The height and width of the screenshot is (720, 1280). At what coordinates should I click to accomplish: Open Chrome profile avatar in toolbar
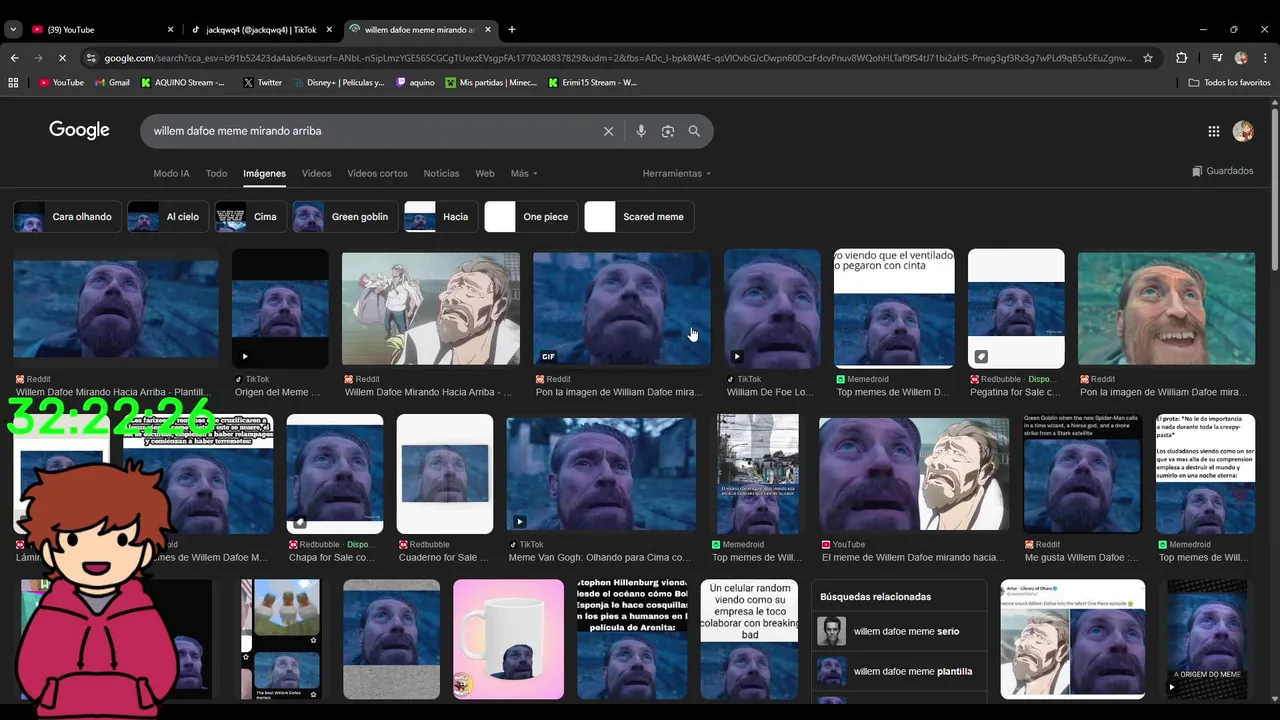(1241, 58)
